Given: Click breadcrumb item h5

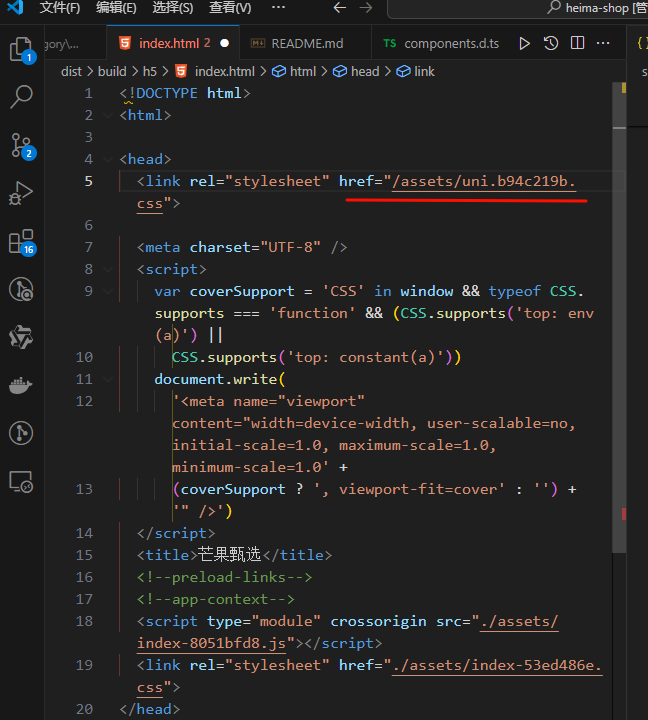Looking at the screenshot, I should 150,72.
